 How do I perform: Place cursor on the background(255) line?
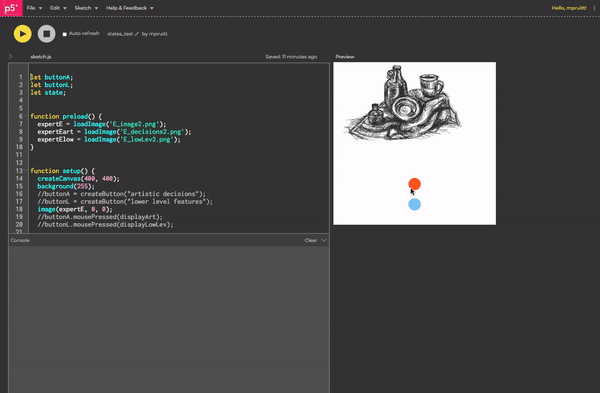[66, 186]
